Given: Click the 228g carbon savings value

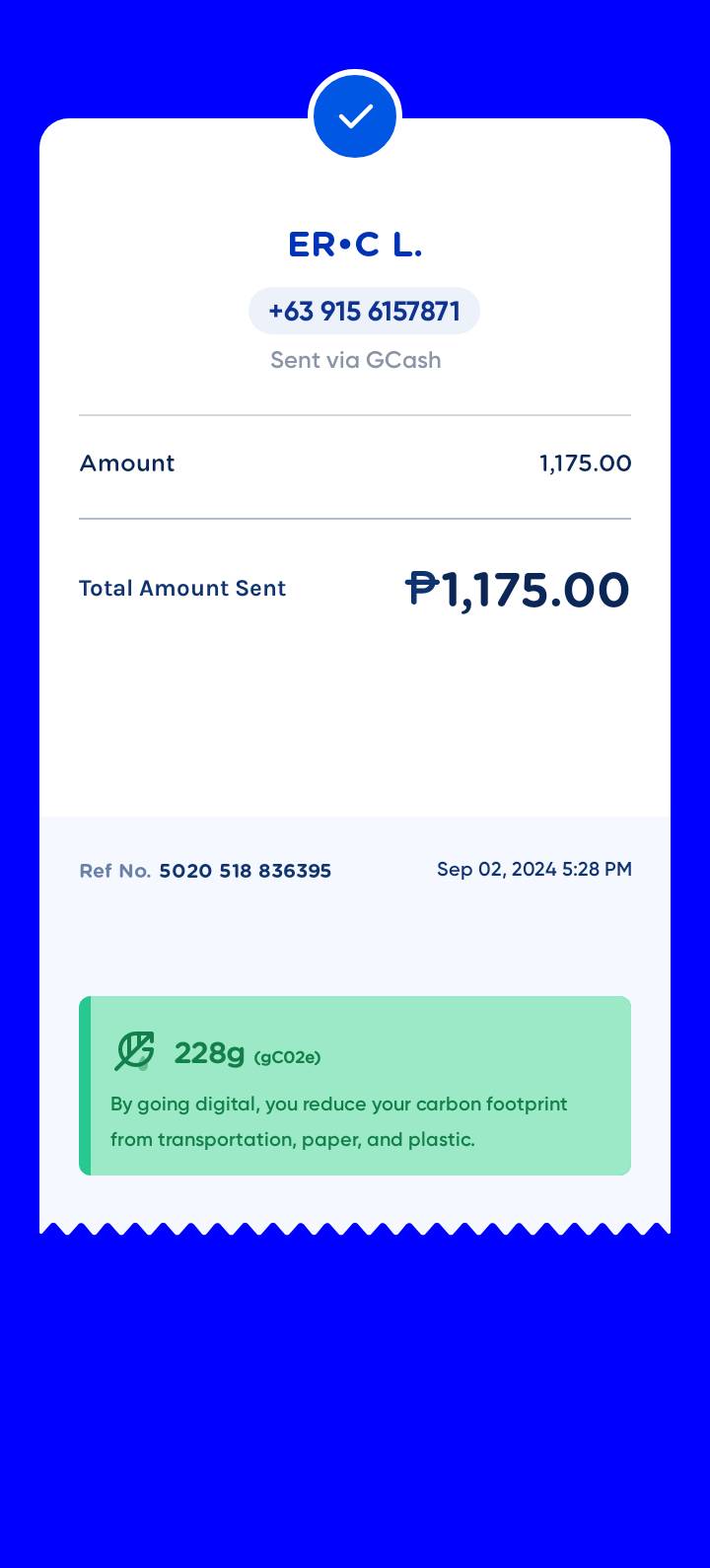Looking at the screenshot, I should (x=209, y=1053).
